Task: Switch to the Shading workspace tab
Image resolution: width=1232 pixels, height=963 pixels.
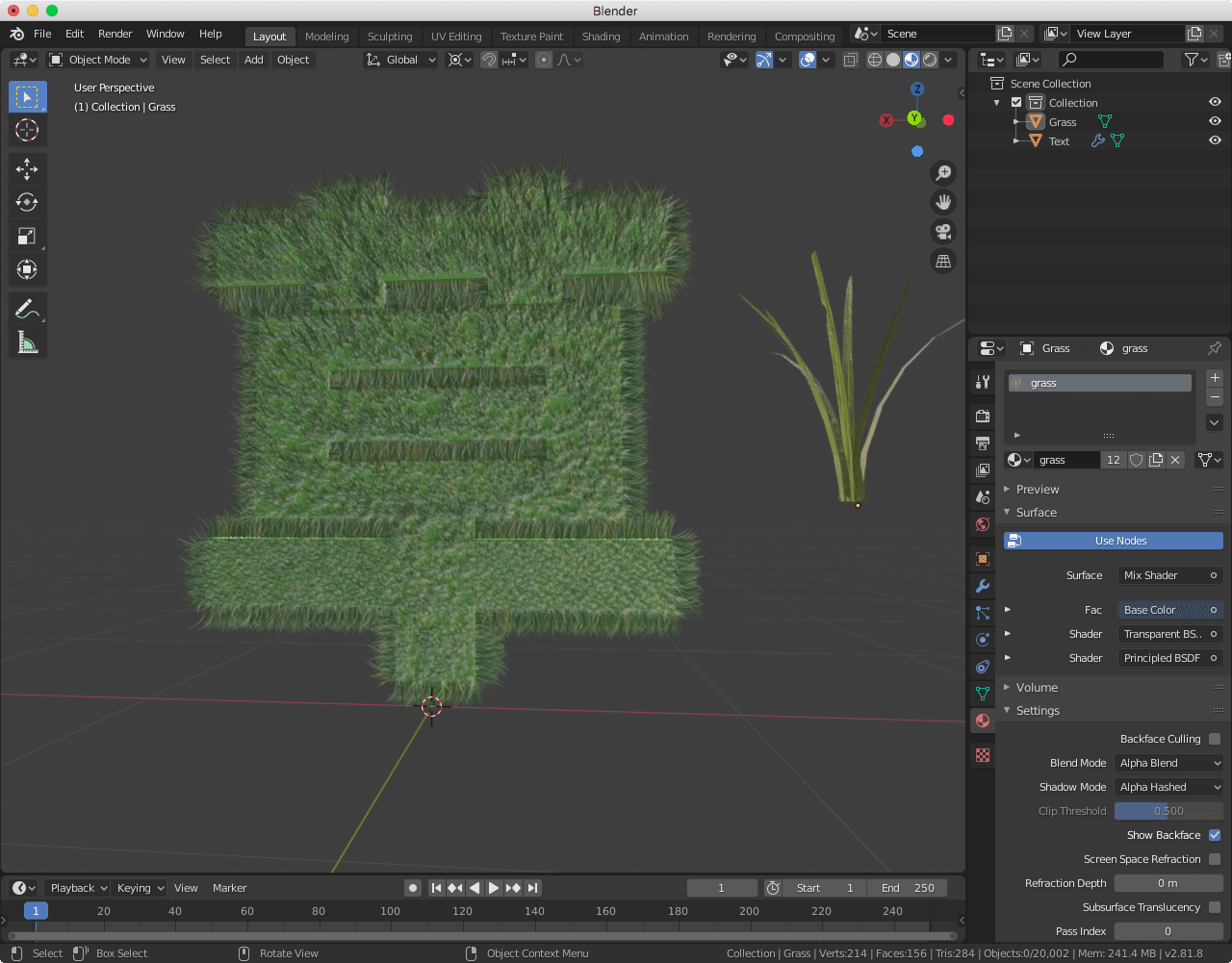Action: 601,37
